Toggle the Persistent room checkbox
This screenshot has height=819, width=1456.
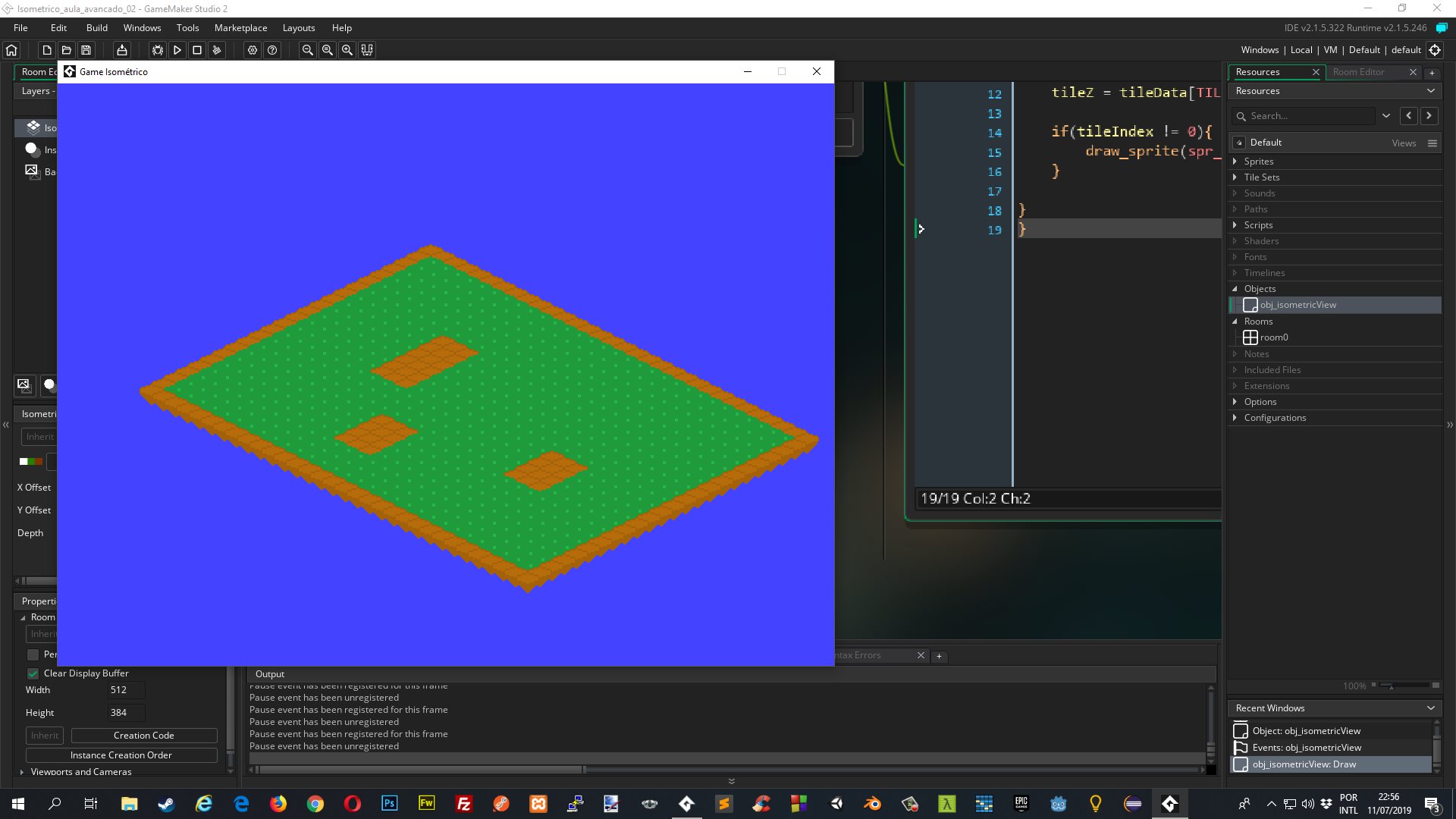32,654
